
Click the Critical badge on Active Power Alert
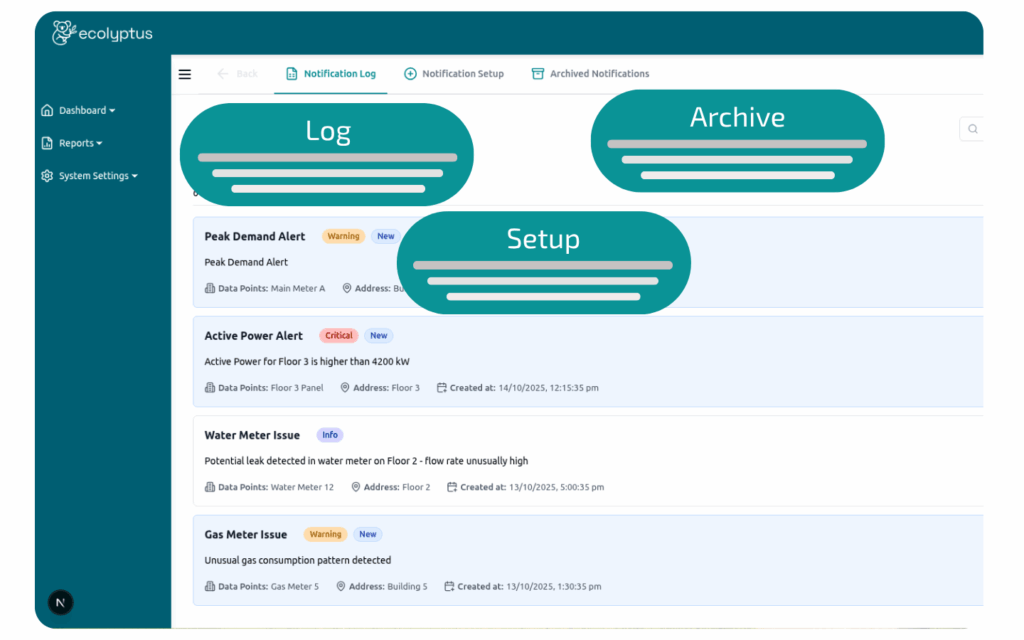(x=339, y=336)
